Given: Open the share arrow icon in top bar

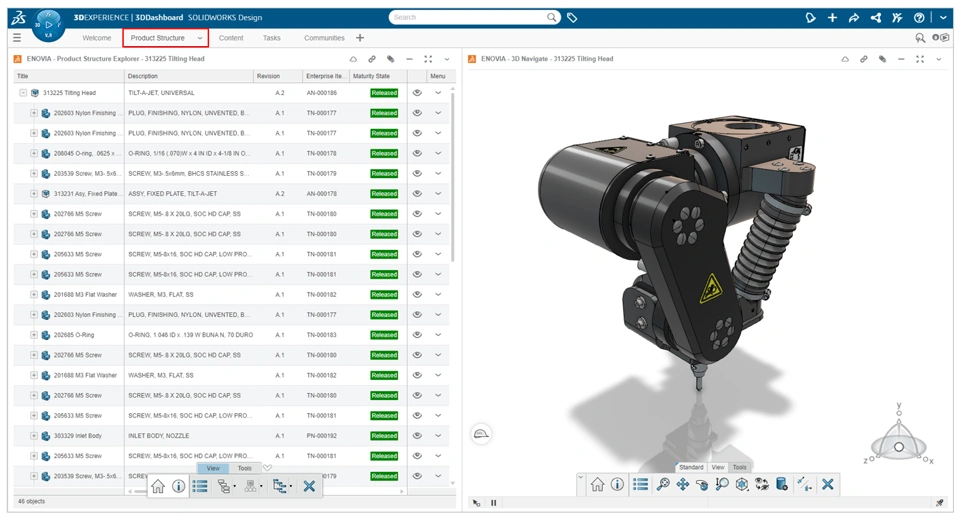Looking at the screenshot, I should (x=853, y=18).
